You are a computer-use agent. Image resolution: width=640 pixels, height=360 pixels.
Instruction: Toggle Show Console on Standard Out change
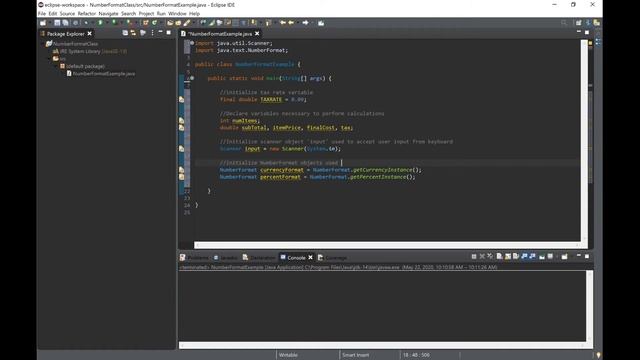(x=524, y=256)
